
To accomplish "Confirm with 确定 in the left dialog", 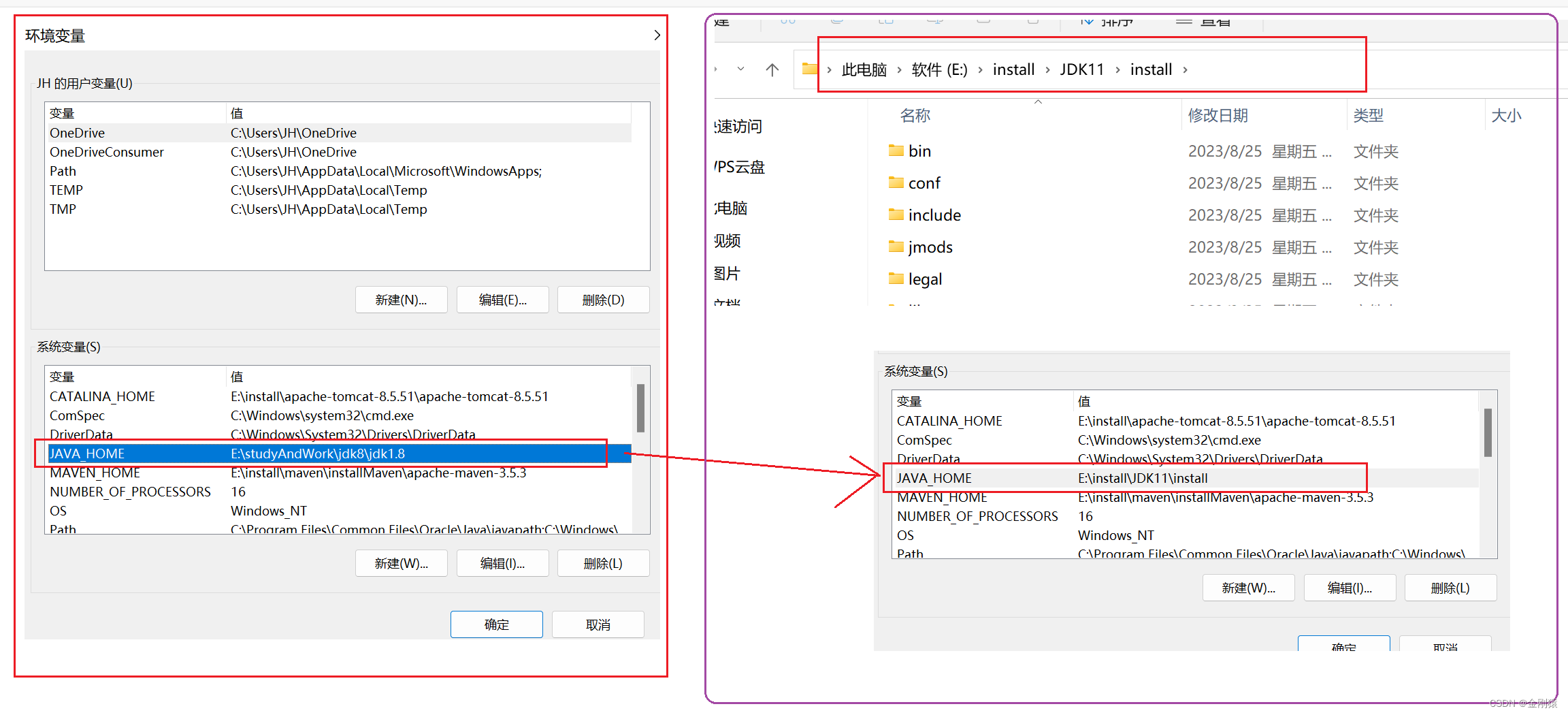I will click(496, 624).
